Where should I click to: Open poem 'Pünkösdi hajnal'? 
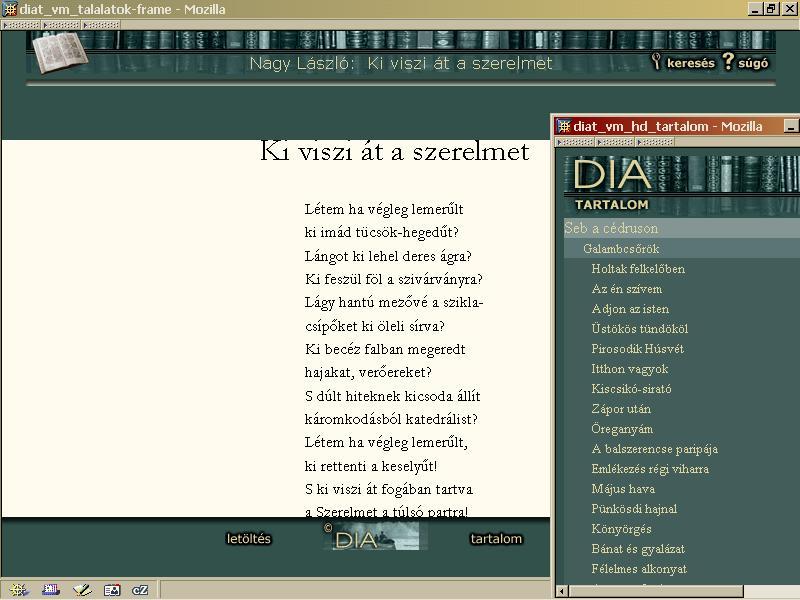coord(634,509)
